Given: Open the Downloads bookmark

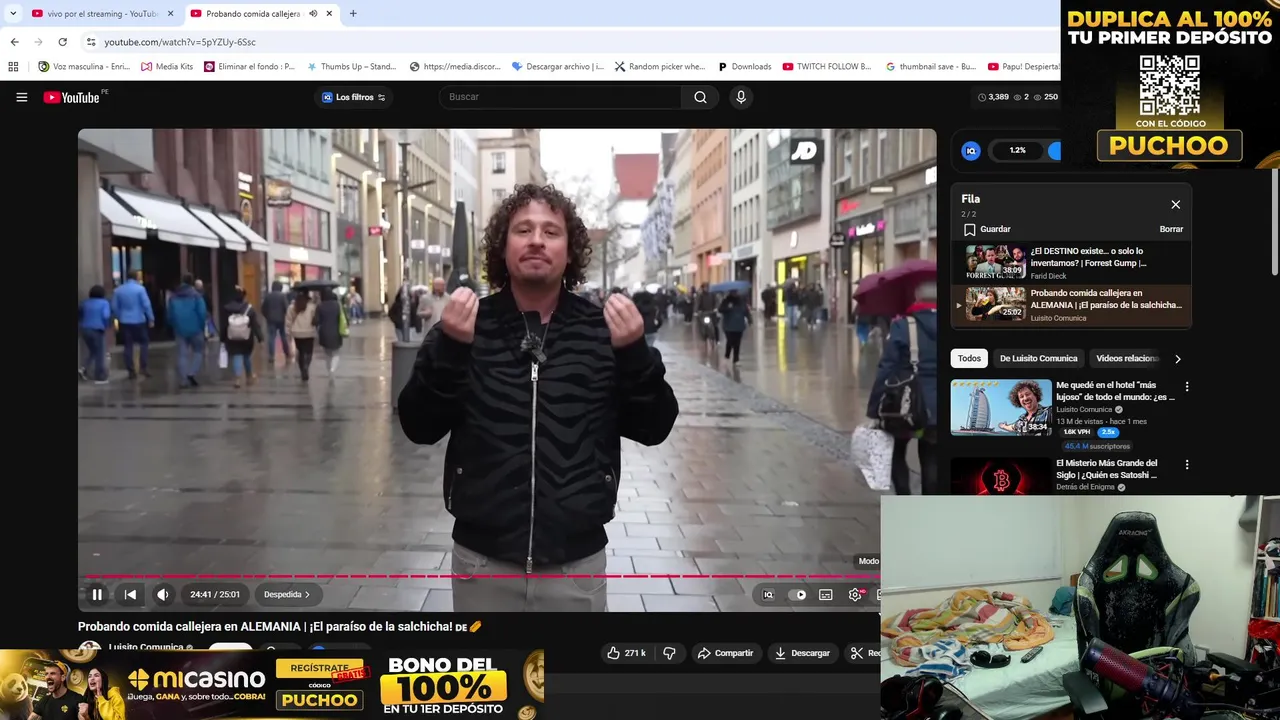Looking at the screenshot, I should pos(745,67).
